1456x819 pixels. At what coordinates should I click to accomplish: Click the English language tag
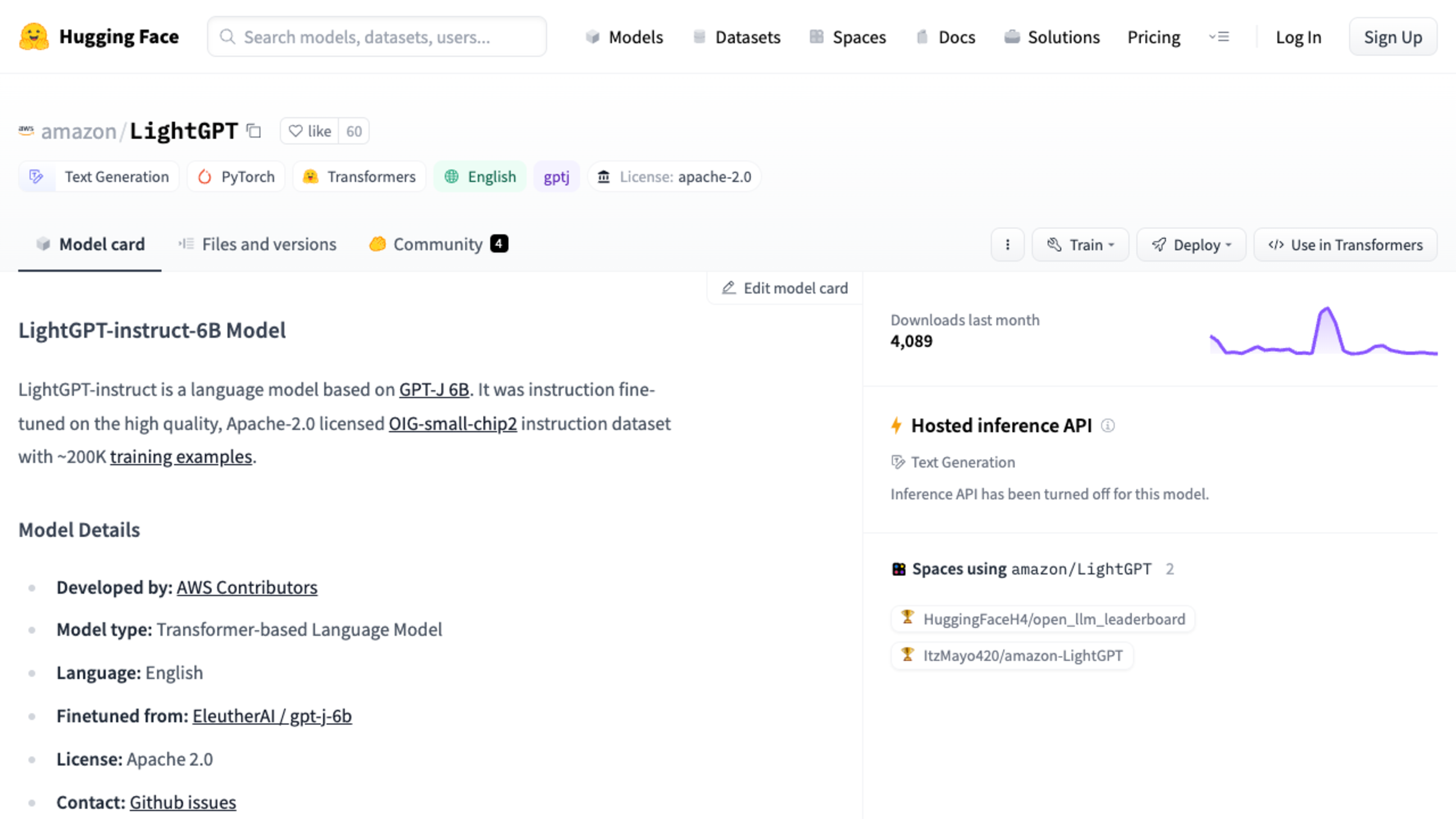(480, 177)
